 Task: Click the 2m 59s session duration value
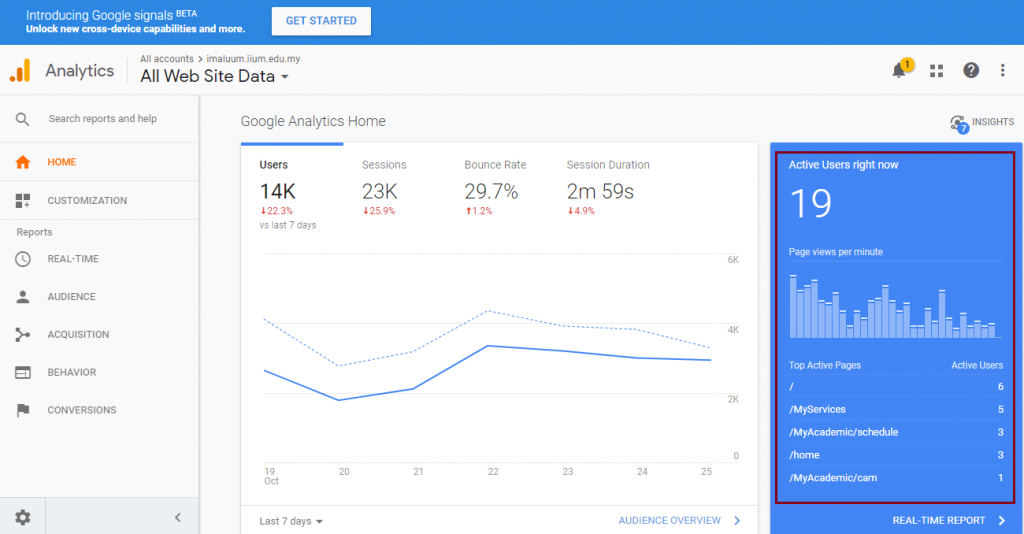(x=600, y=191)
